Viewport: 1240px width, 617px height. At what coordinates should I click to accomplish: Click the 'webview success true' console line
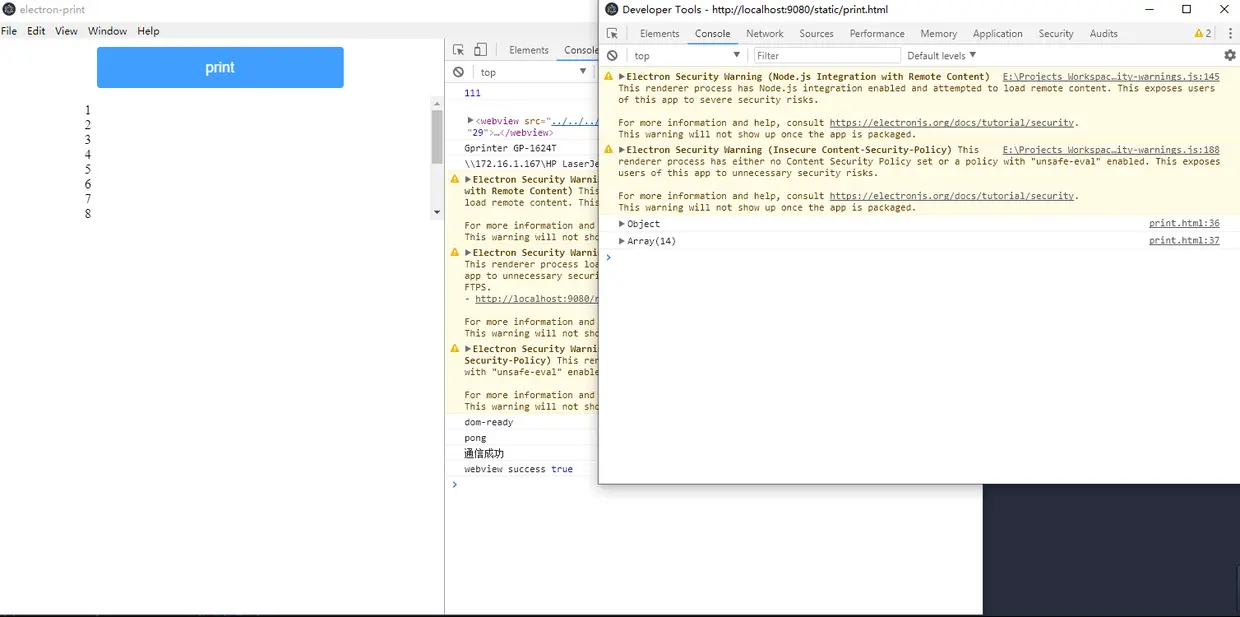click(x=519, y=469)
